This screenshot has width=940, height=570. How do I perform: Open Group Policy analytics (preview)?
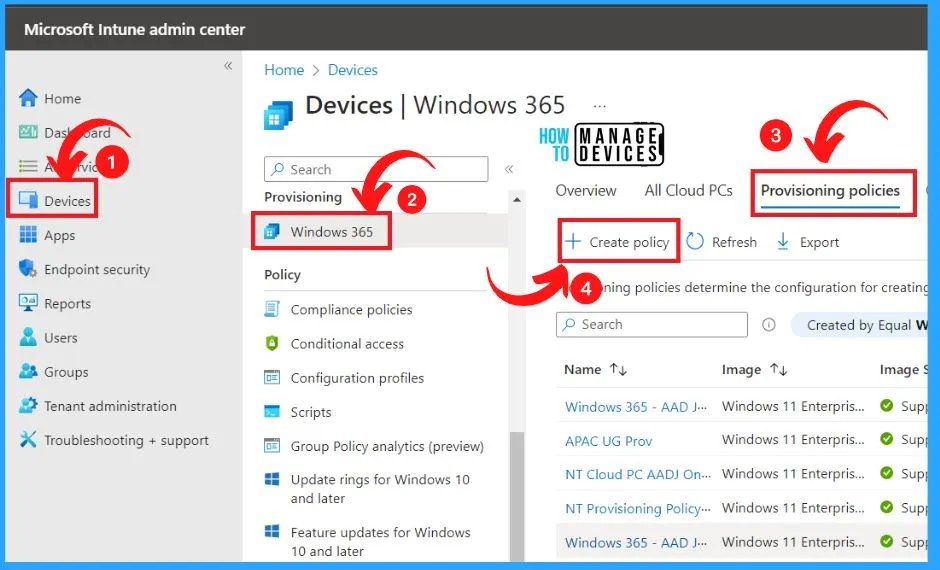tap(387, 446)
